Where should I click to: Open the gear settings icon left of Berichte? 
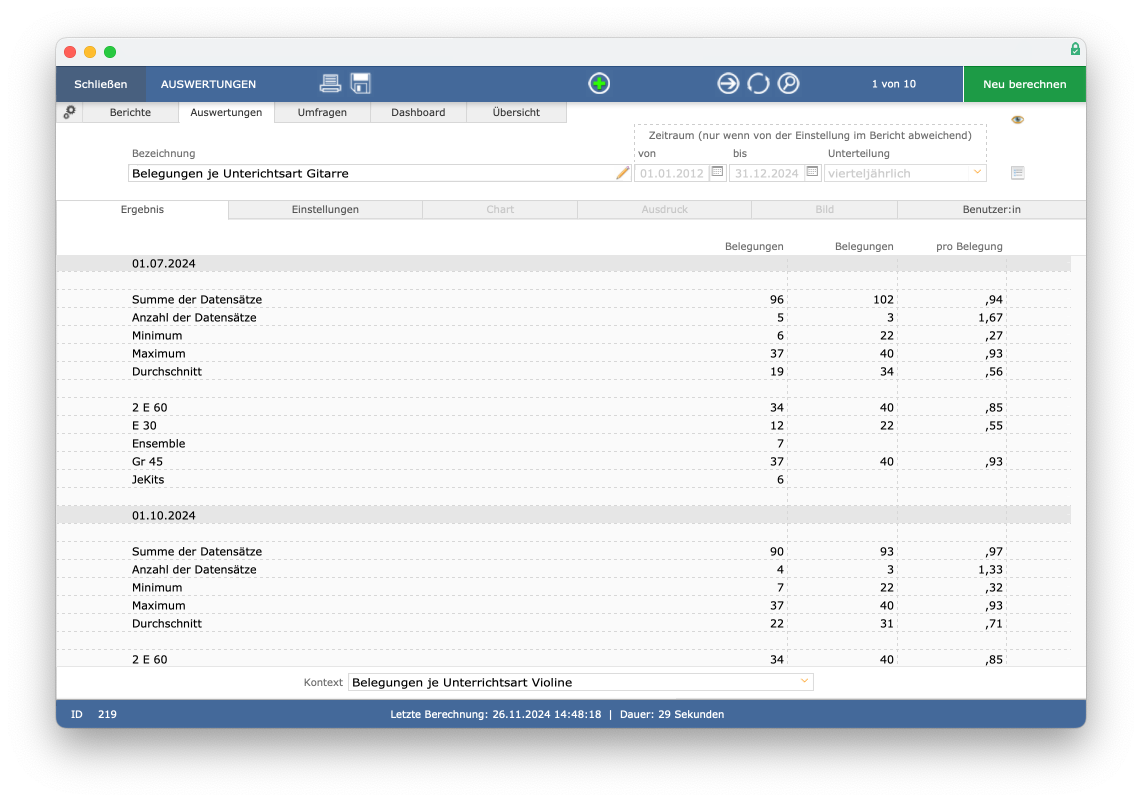pos(69,112)
